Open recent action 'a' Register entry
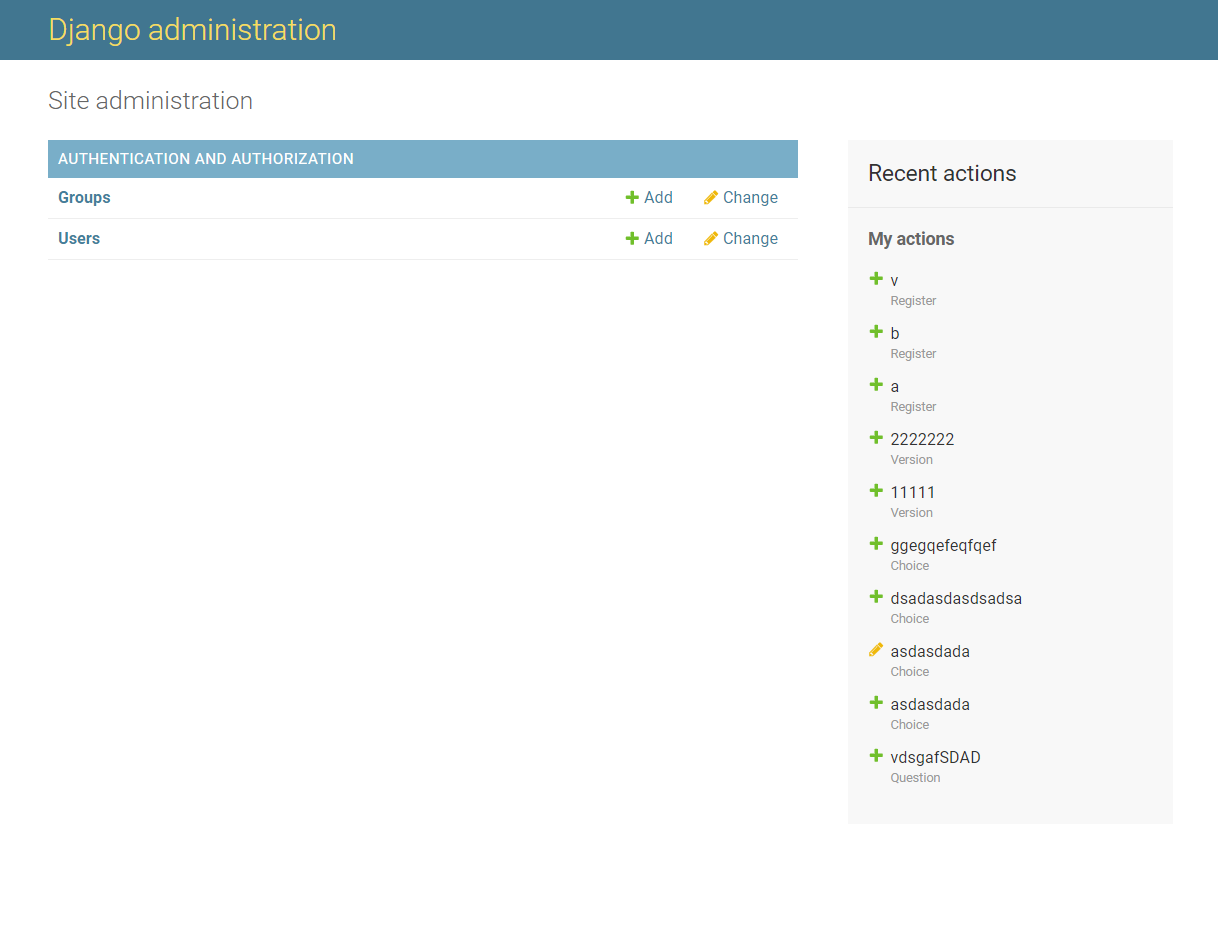The width and height of the screenshot is (1218, 938). coord(895,387)
